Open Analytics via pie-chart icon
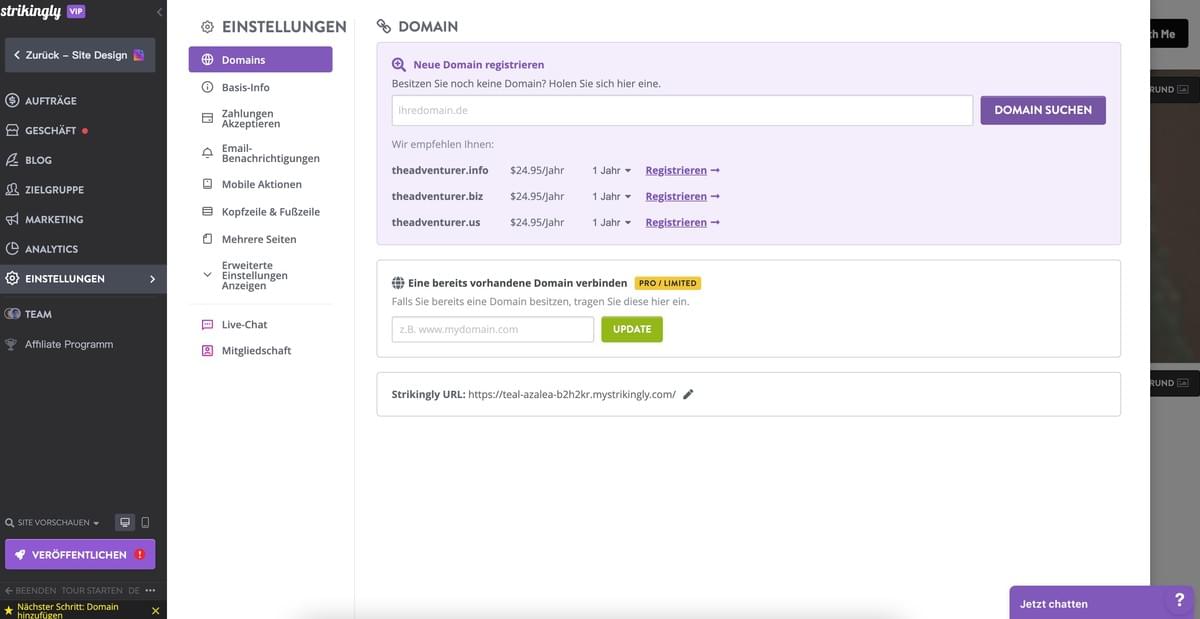 (x=10, y=248)
